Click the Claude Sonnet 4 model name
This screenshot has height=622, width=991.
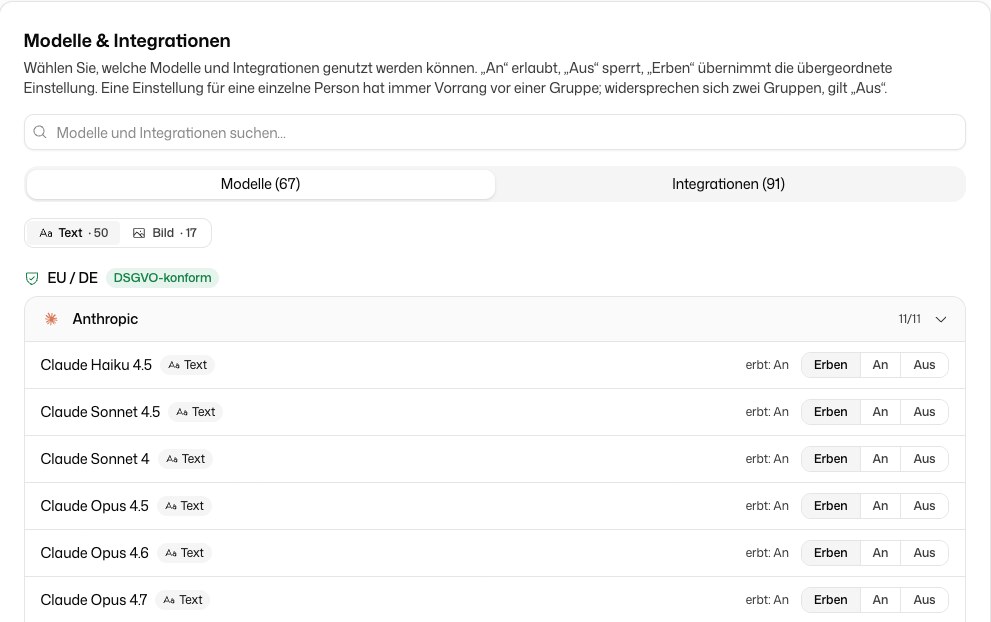[95, 459]
